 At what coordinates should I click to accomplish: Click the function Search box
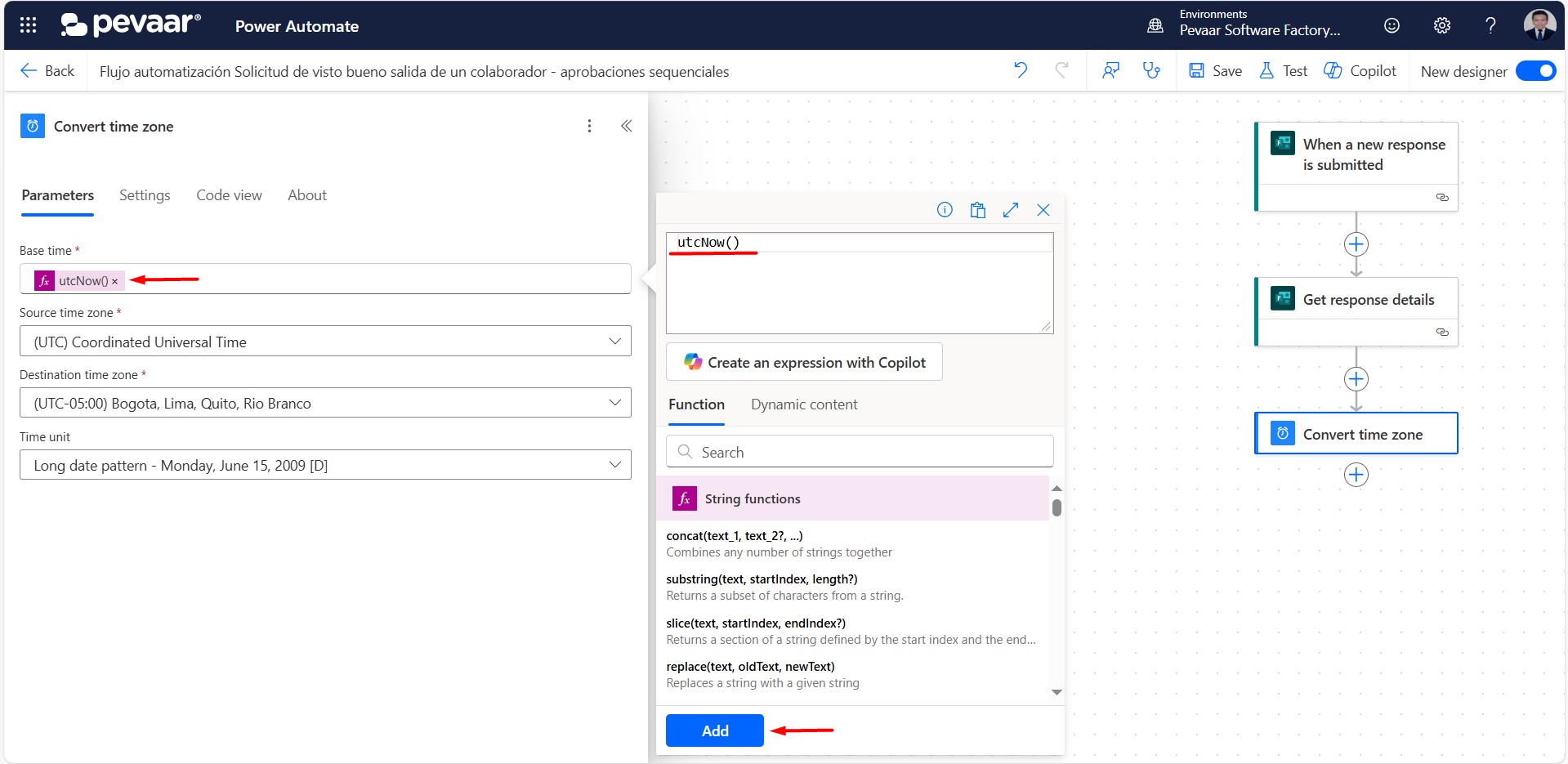click(x=860, y=452)
